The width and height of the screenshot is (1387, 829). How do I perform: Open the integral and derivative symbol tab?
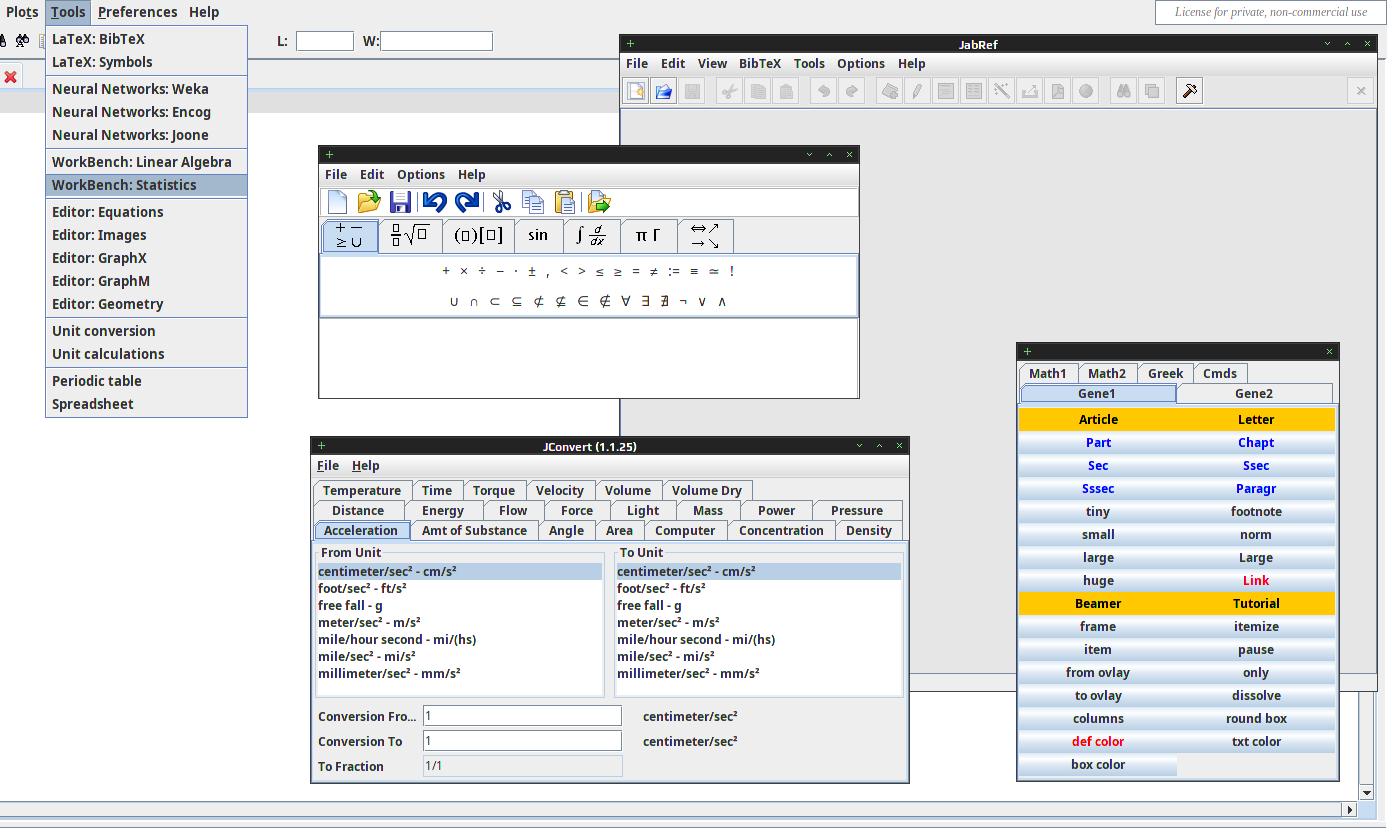591,236
